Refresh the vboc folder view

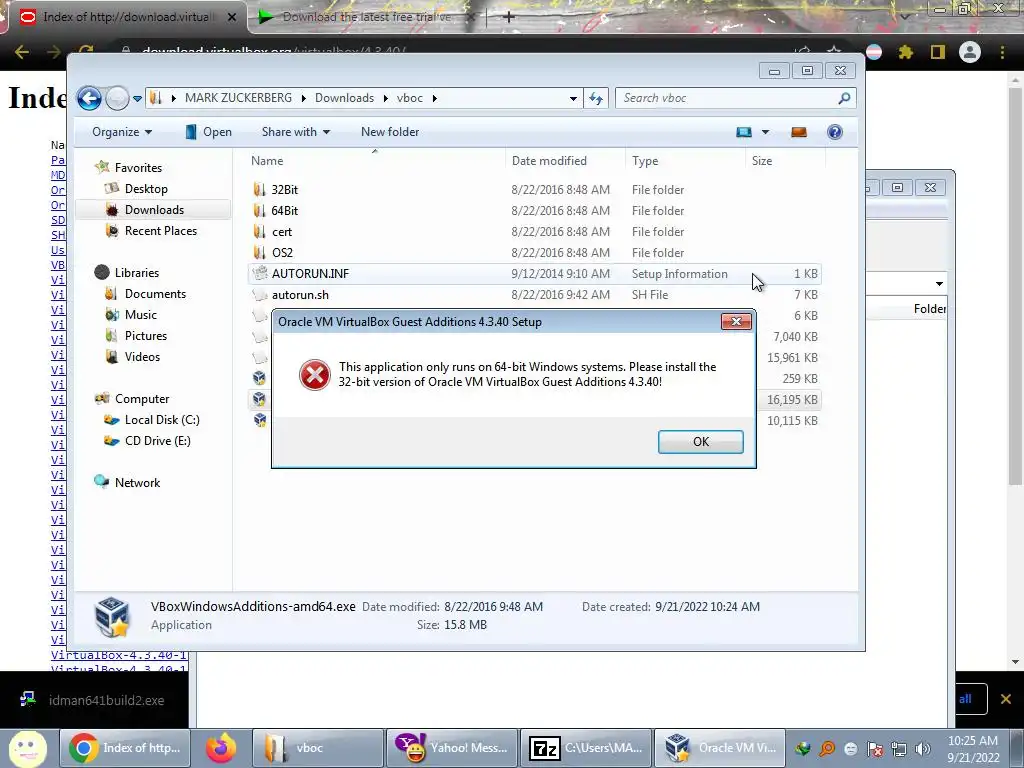[x=596, y=99]
